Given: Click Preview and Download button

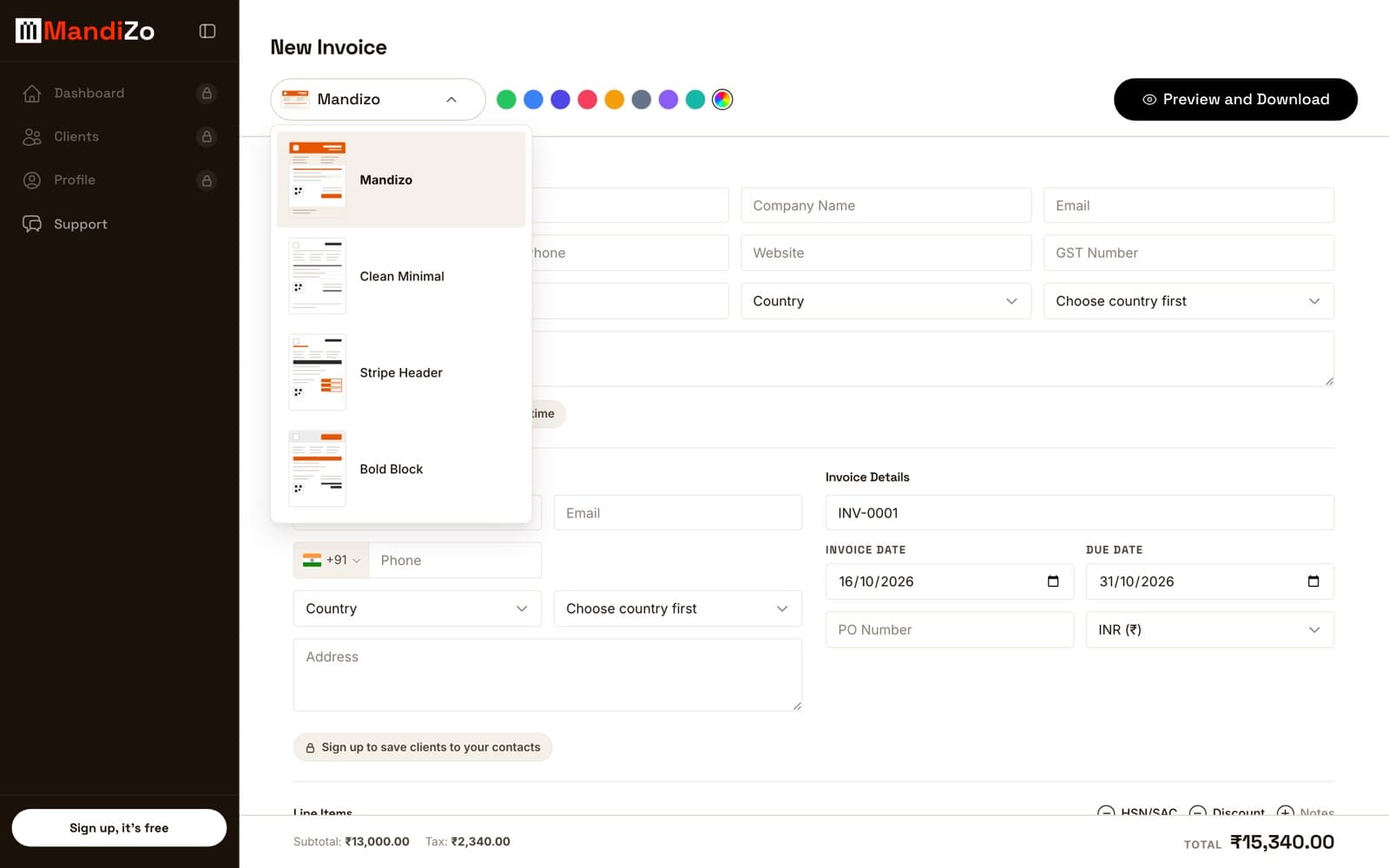Looking at the screenshot, I should (x=1235, y=99).
